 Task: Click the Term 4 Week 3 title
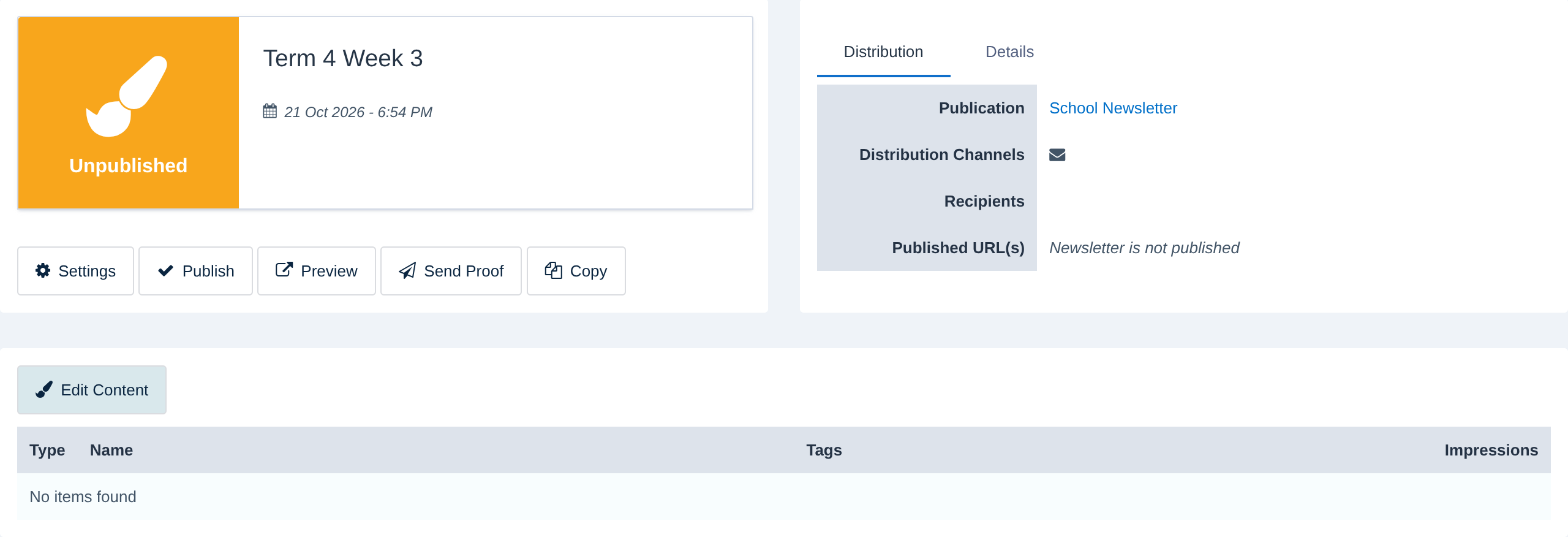(x=343, y=58)
